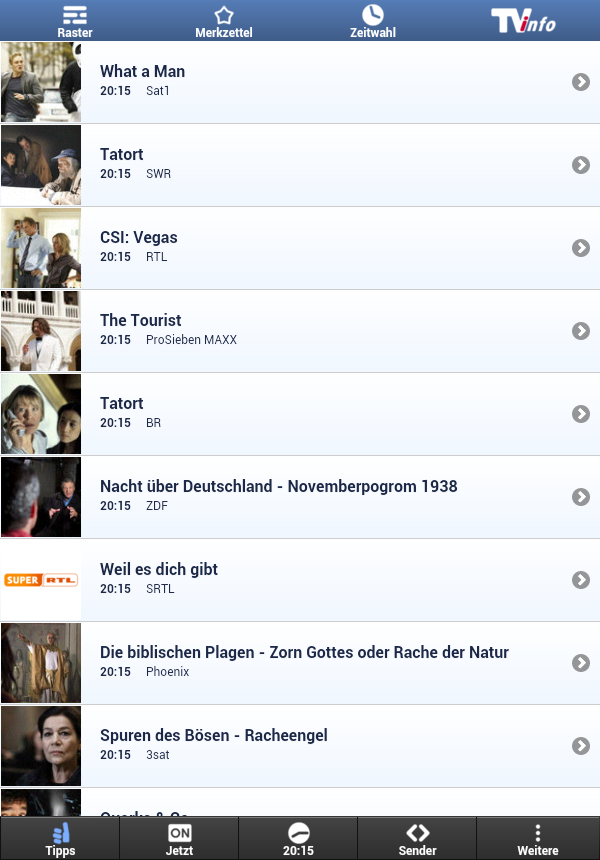Tap the TVinfo logo
The height and width of the screenshot is (860, 600).
(523, 21)
